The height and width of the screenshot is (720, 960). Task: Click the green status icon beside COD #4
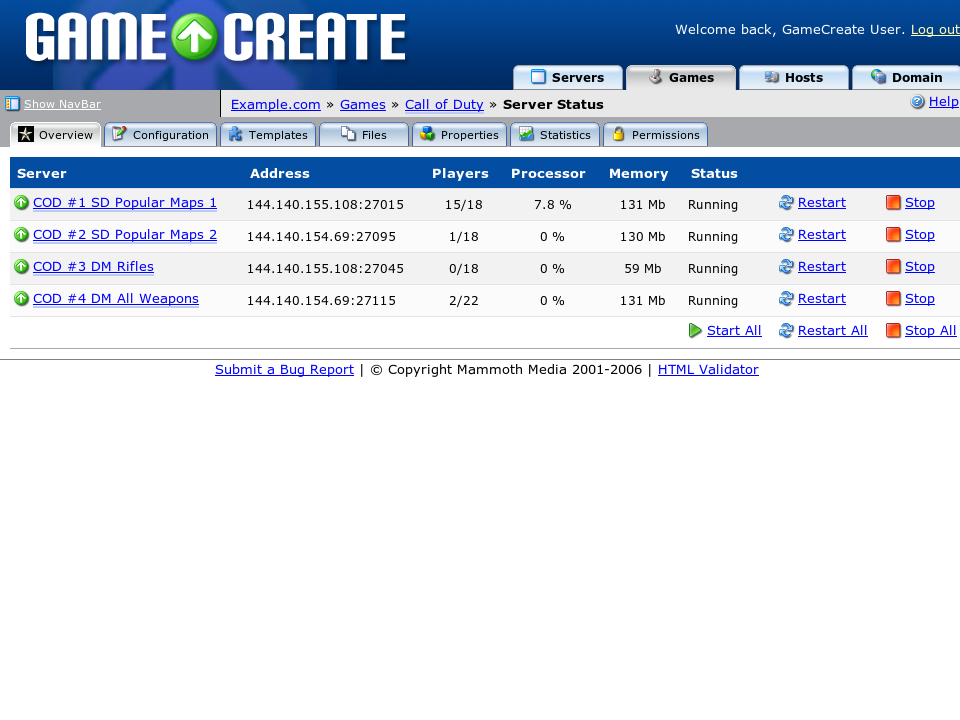pos(21,298)
